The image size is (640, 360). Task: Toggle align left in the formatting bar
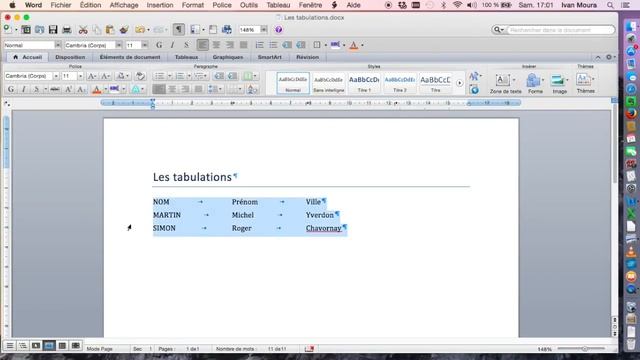pos(202,45)
